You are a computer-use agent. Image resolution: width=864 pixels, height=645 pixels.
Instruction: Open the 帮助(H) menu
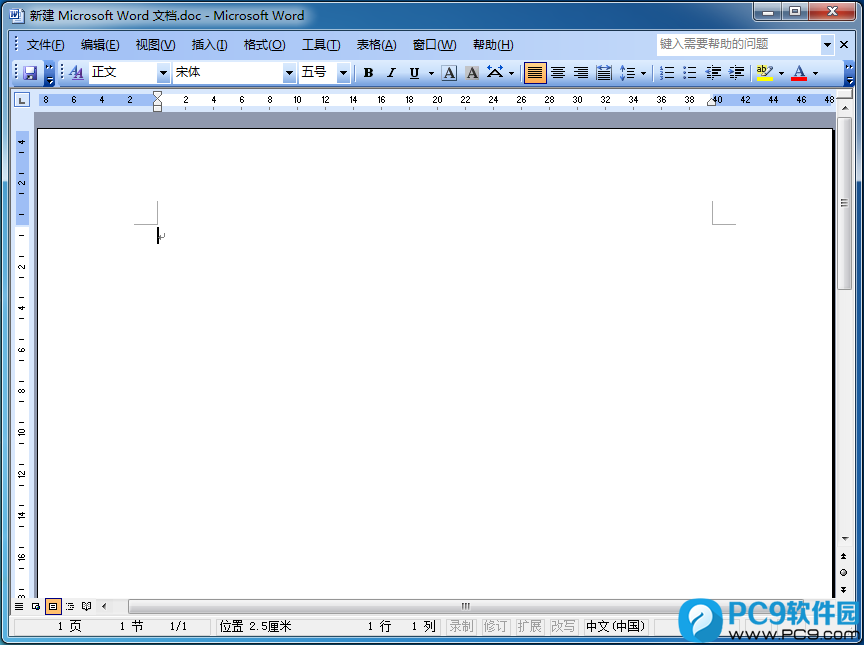(x=493, y=45)
